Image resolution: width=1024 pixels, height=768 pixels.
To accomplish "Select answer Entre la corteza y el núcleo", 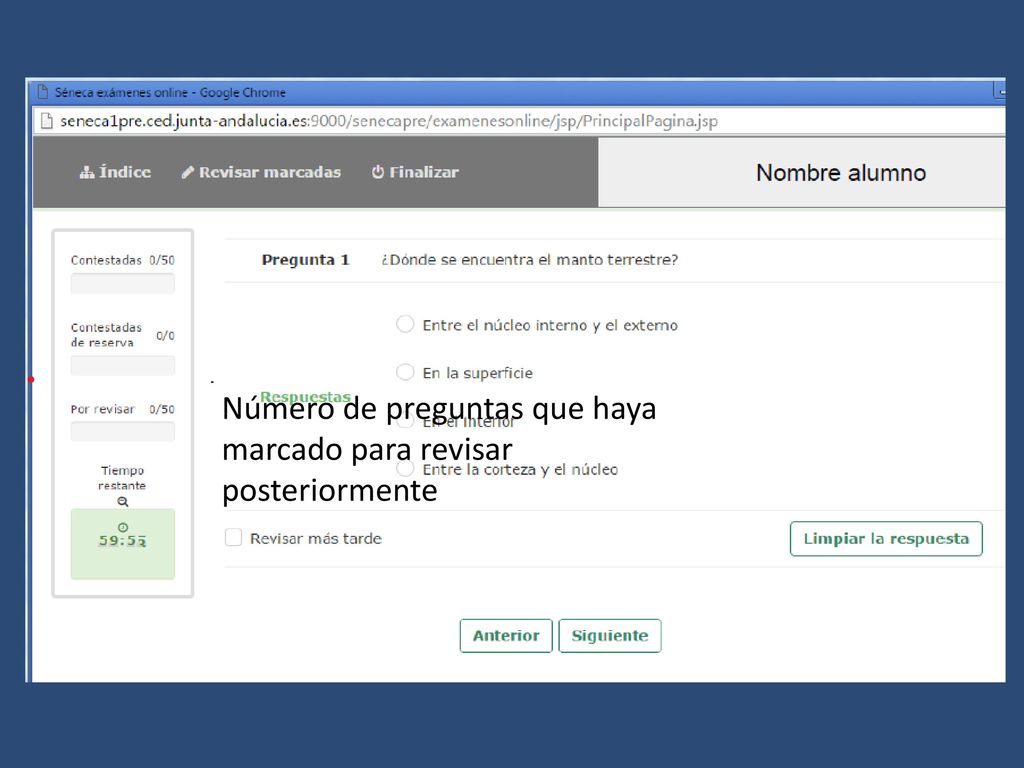I will [x=405, y=468].
